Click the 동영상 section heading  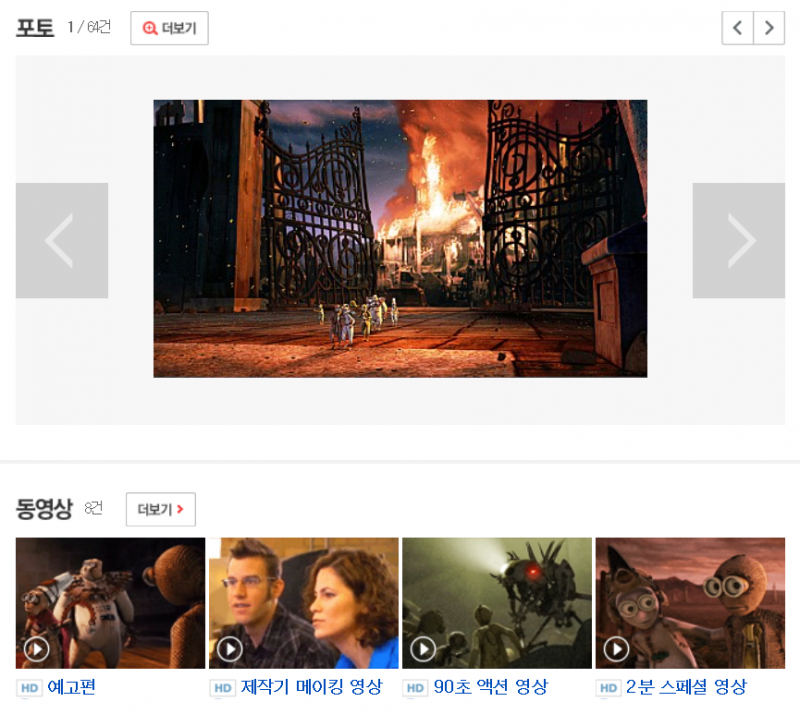44,509
